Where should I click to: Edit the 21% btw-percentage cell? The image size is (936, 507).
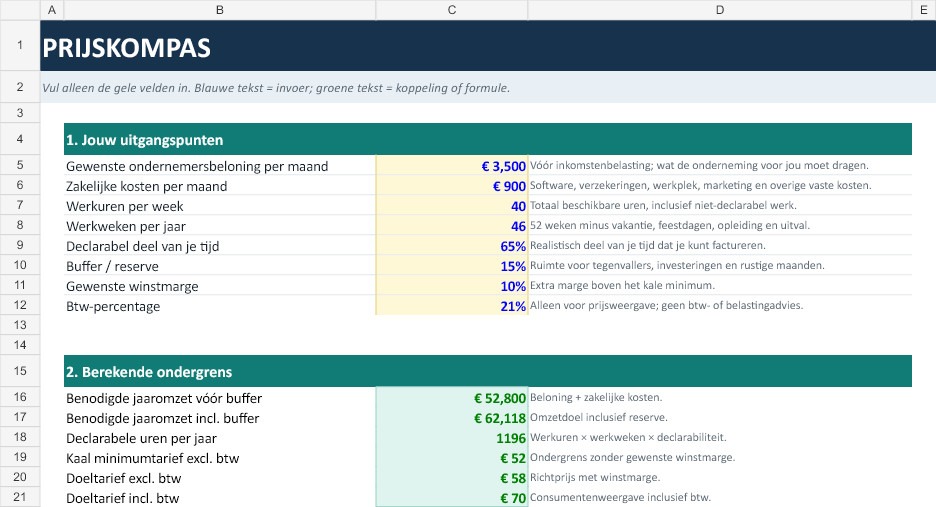point(452,306)
